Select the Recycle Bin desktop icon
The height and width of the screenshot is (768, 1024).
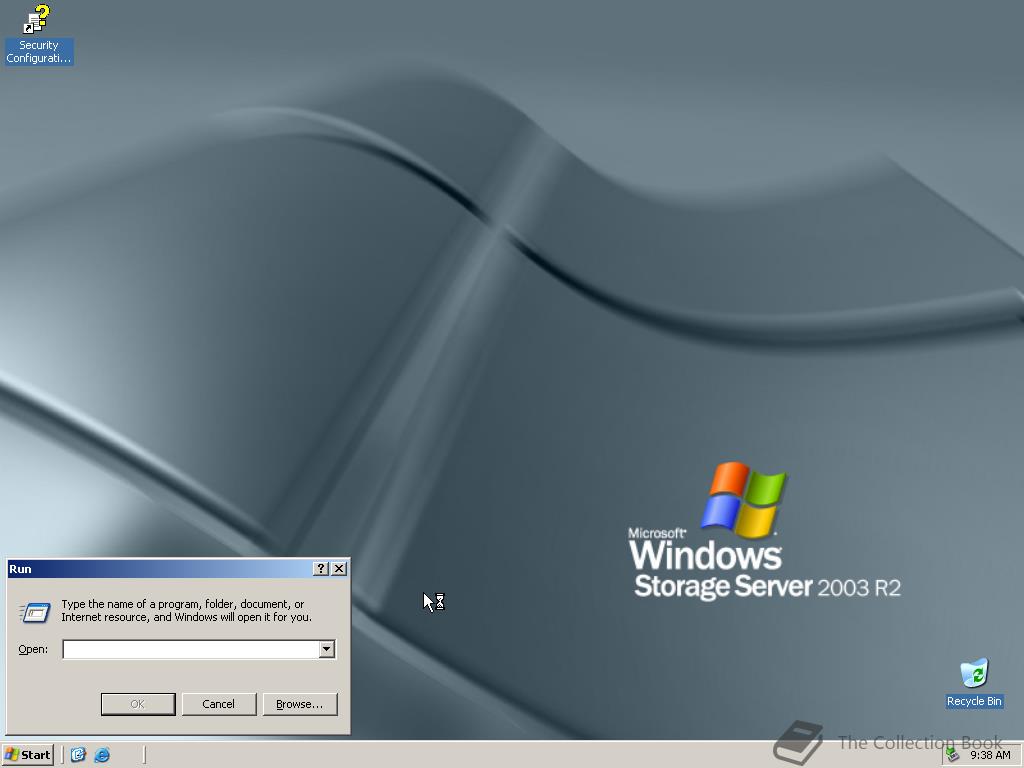[974, 683]
